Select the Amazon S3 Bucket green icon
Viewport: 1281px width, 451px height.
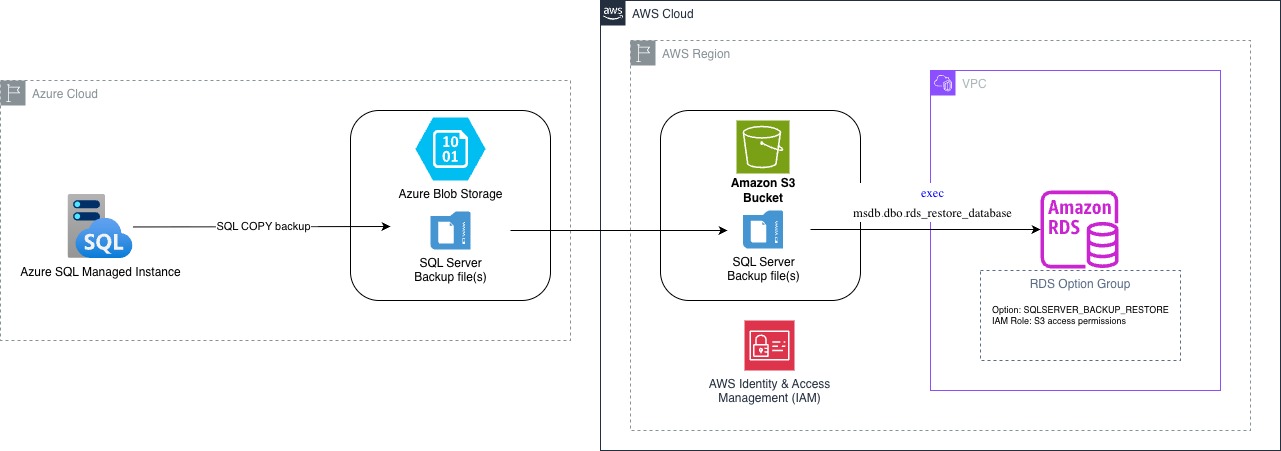tap(763, 148)
